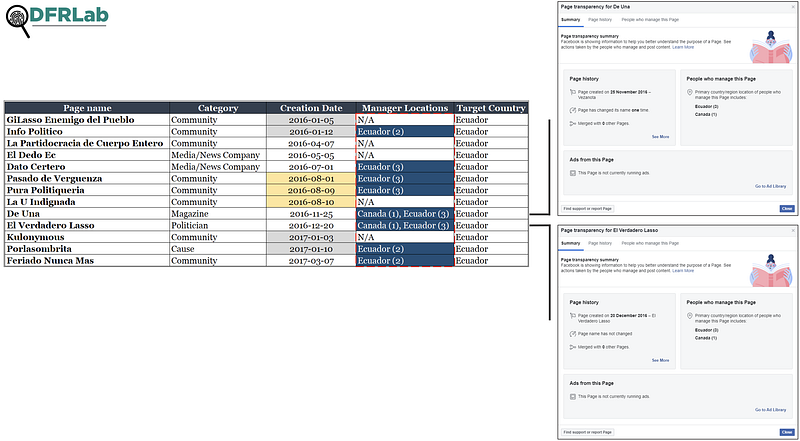The width and height of the screenshot is (800, 441).
Task: Select GiLasso Enemigo del Pueblo cell
Action: click(x=87, y=120)
